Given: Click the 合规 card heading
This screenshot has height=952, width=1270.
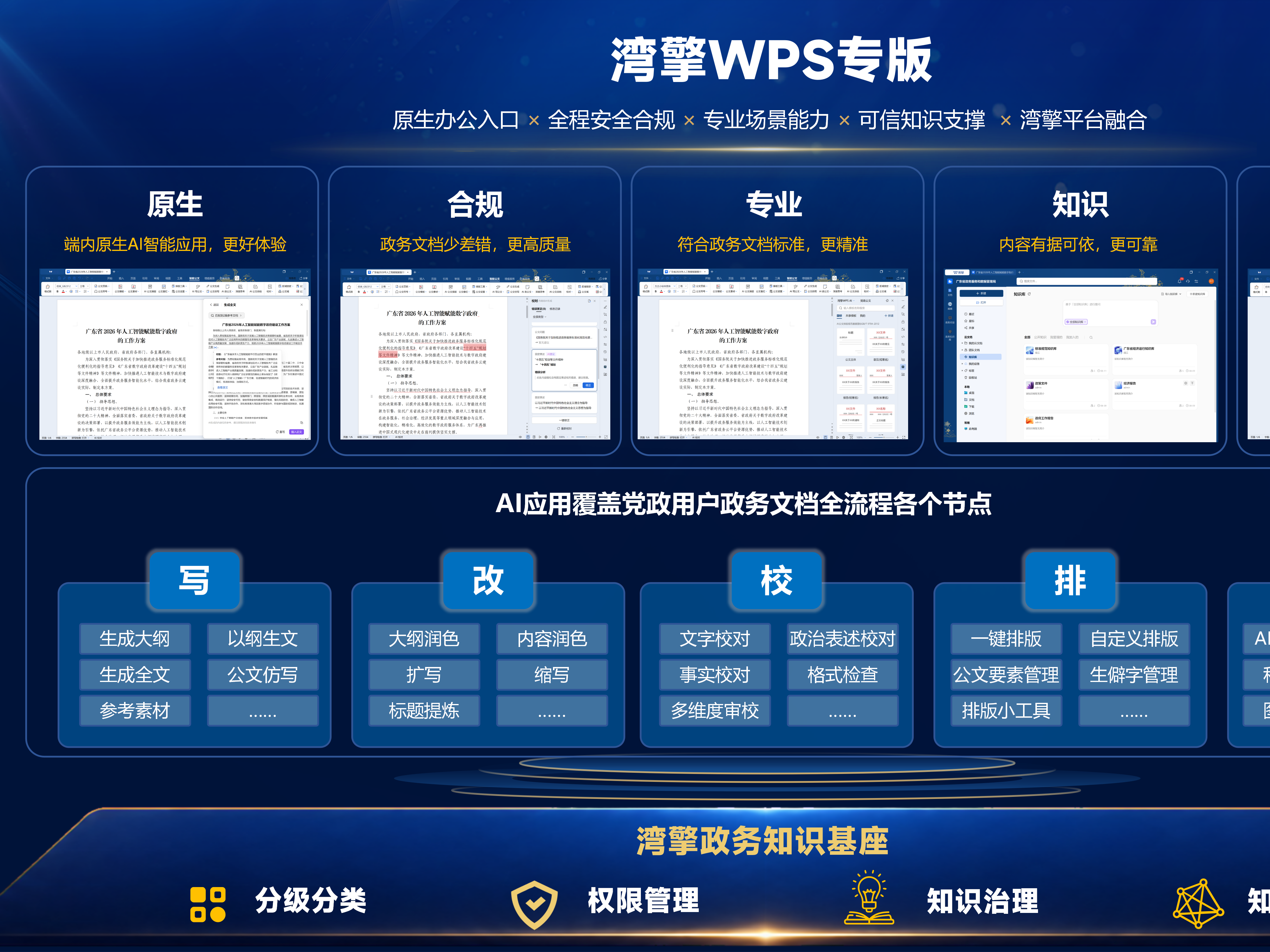Looking at the screenshot, I should coord(475,204).
